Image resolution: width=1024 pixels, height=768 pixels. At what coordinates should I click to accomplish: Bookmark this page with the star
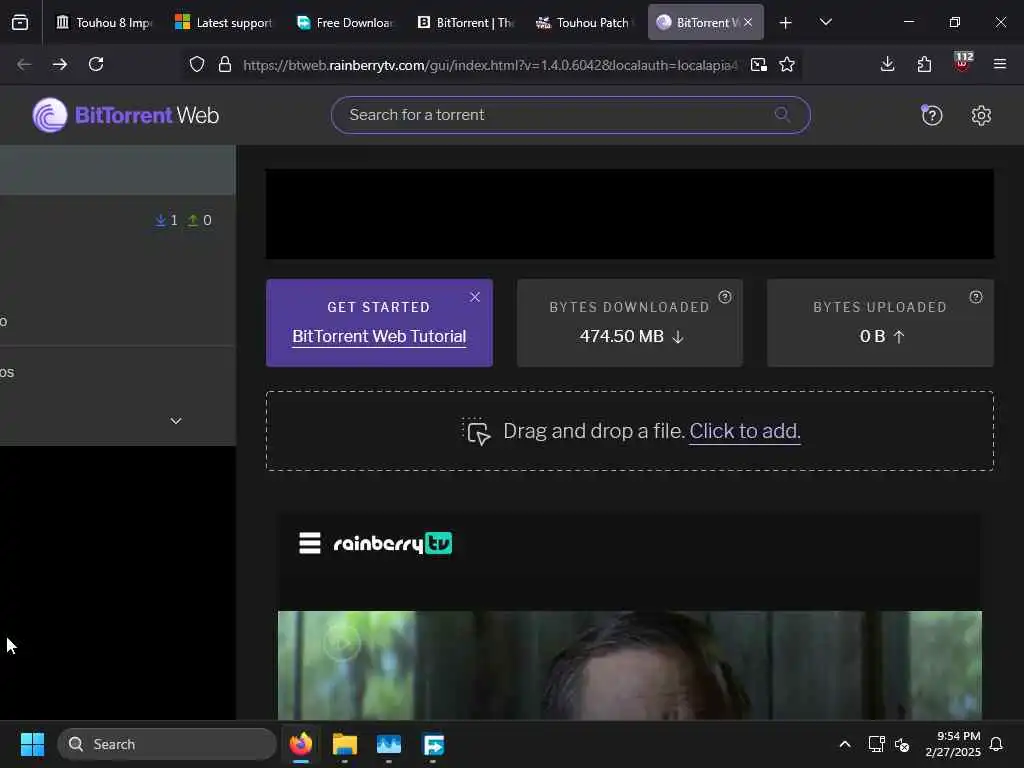787,64
